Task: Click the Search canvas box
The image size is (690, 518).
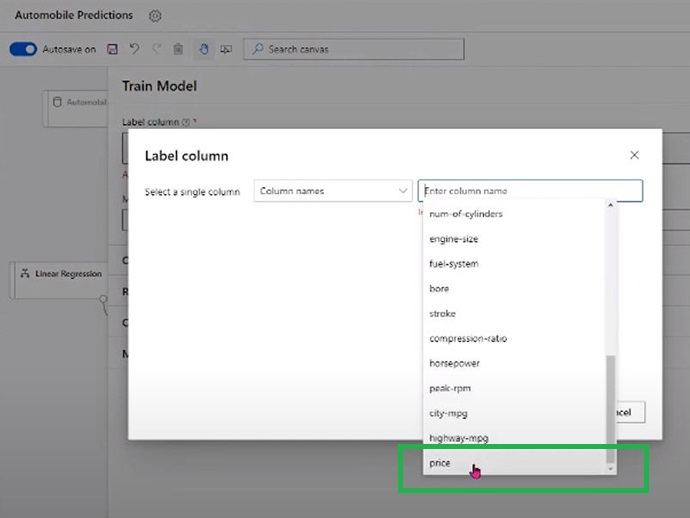Action: click(354, 49)
